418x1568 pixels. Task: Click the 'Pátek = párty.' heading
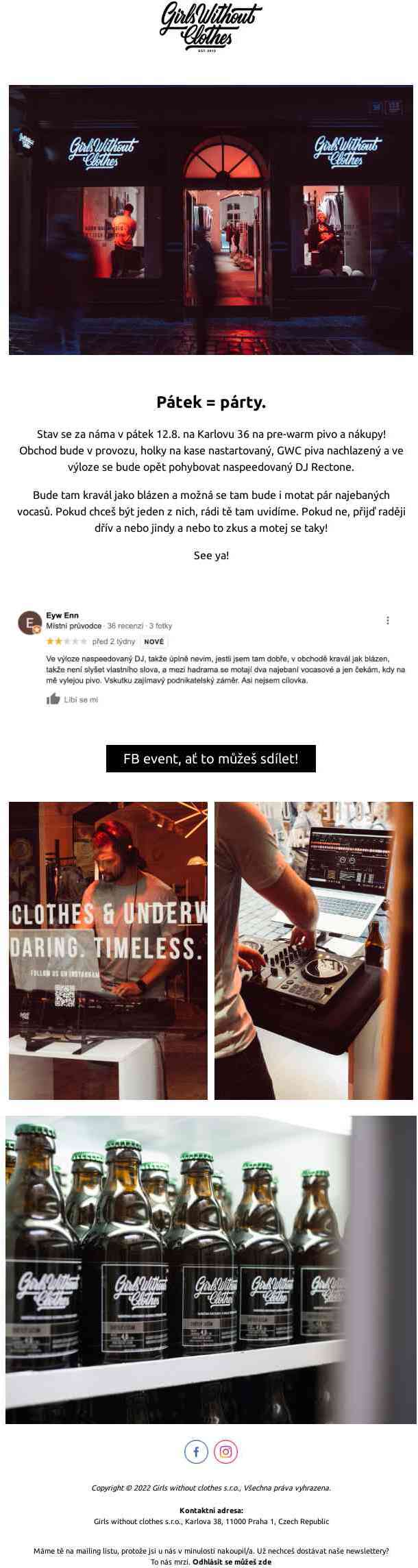(x=211, y=402)
